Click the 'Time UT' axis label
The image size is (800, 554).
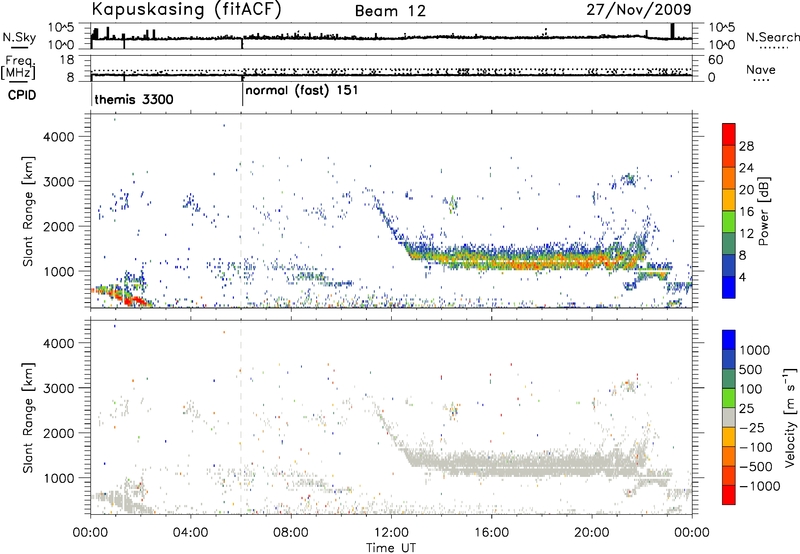pos(391,548)
